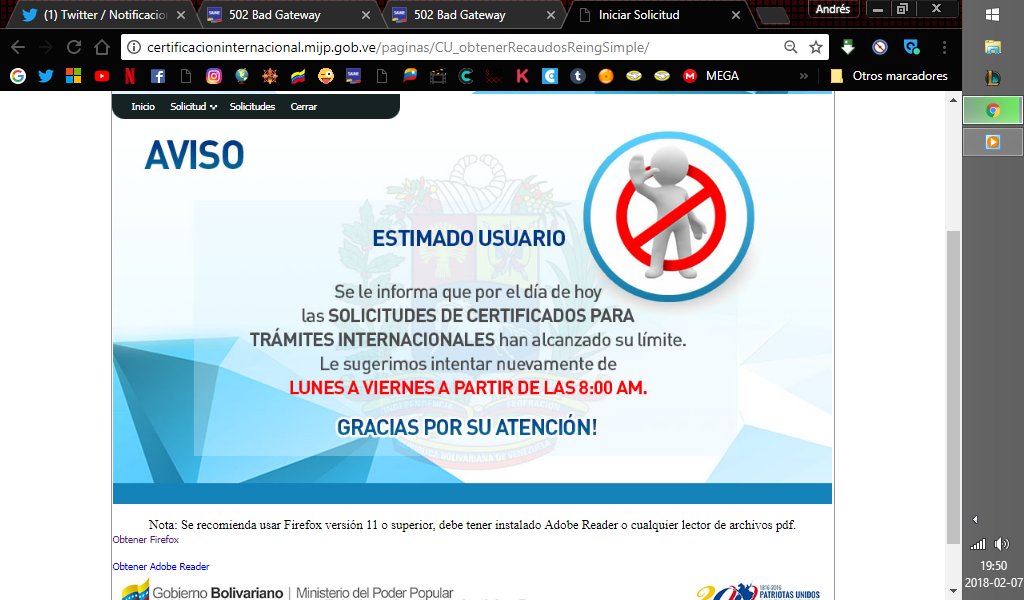Open the Tumblr bookmark

click(x=578, y=76)
